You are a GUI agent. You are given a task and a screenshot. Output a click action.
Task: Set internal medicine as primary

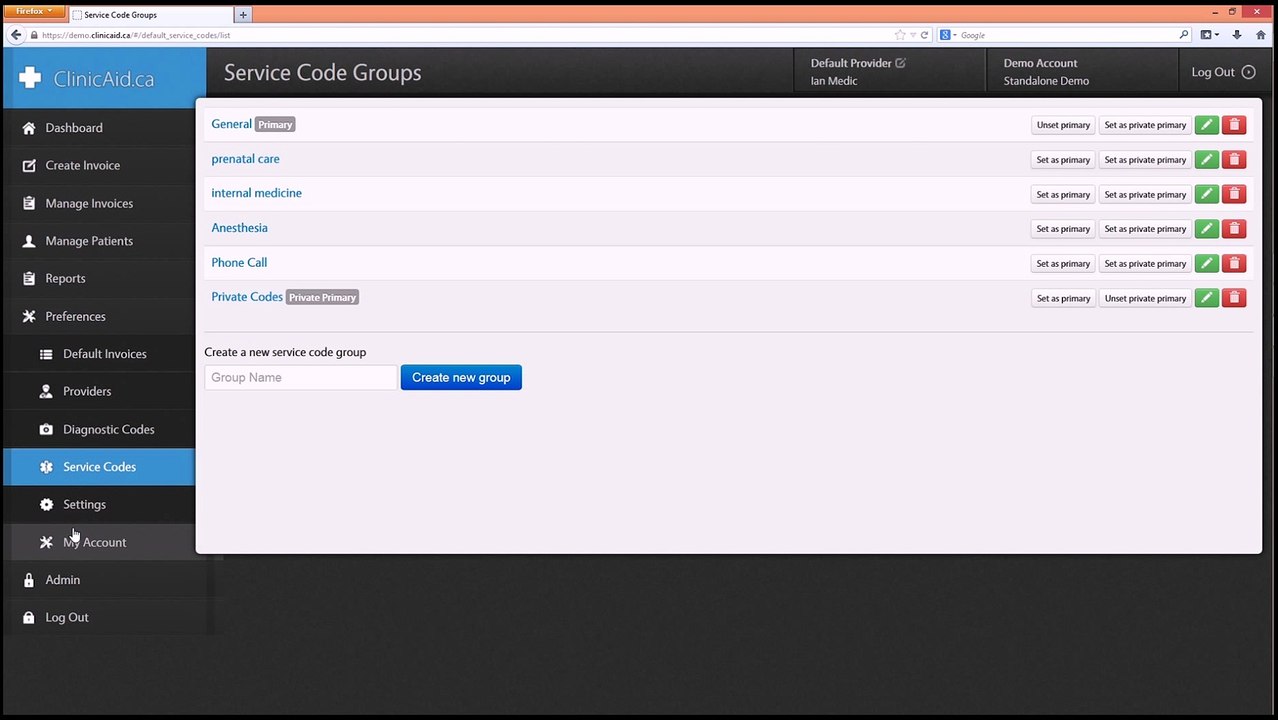1063,194
